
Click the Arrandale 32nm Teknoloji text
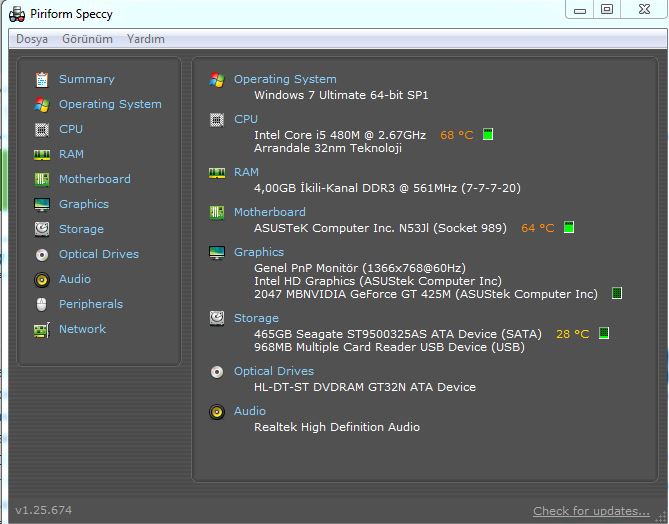click(328, 148)
